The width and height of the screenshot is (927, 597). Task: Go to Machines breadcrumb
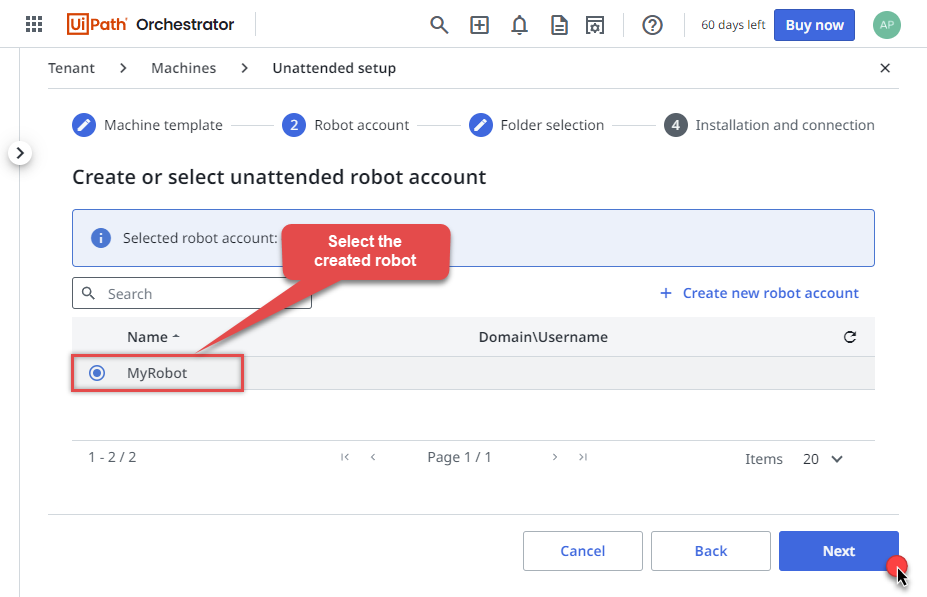coord(183,68)
